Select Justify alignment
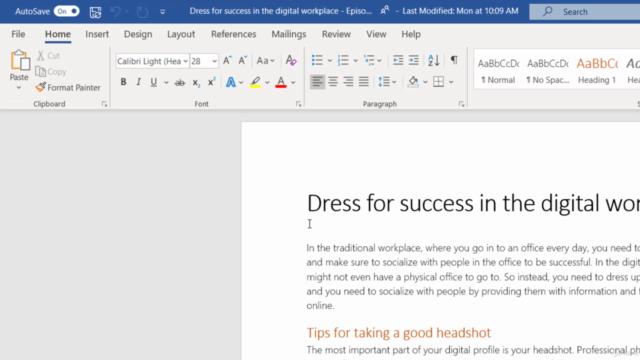Screen dimensions: 640x360 tap(364, 82)
